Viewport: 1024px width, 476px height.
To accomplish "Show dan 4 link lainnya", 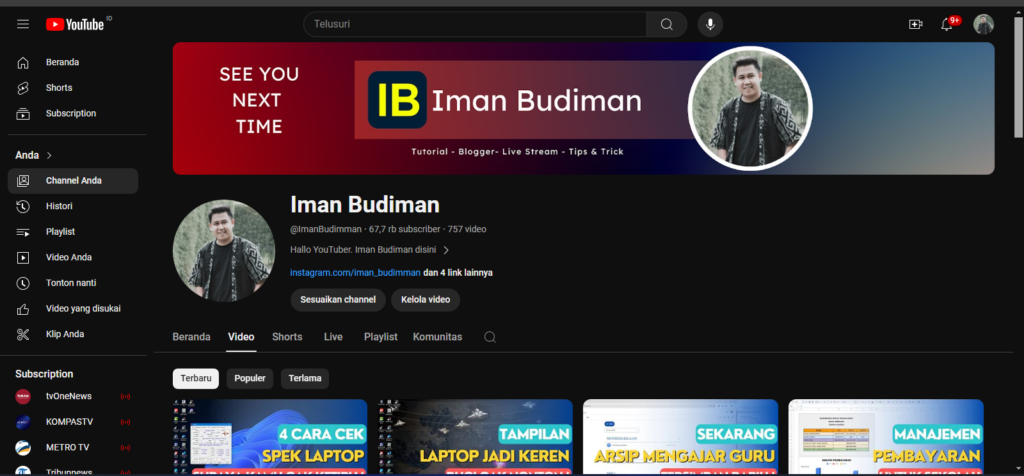I will [x=458, y=273].
